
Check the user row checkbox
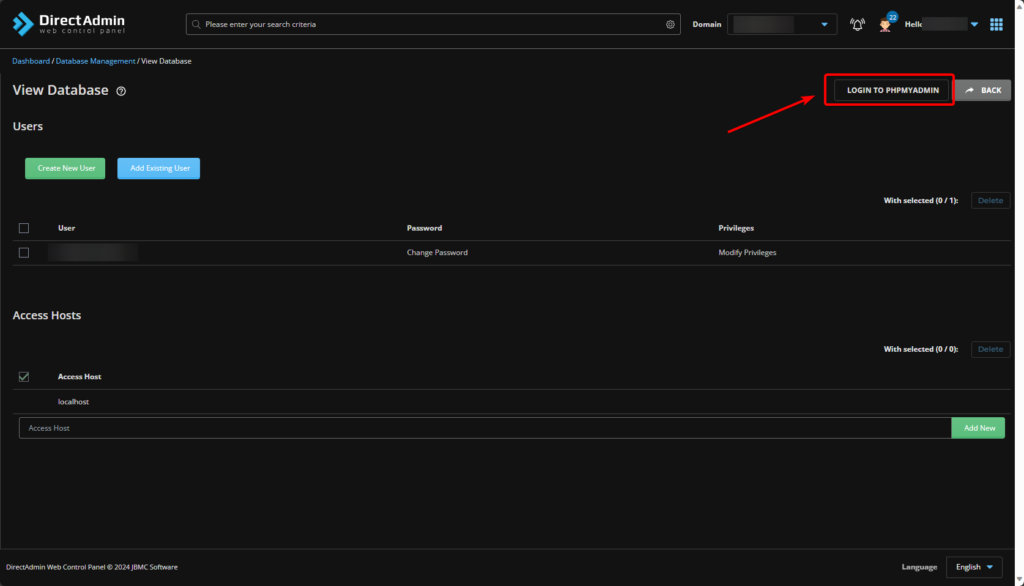coord(24,253)
